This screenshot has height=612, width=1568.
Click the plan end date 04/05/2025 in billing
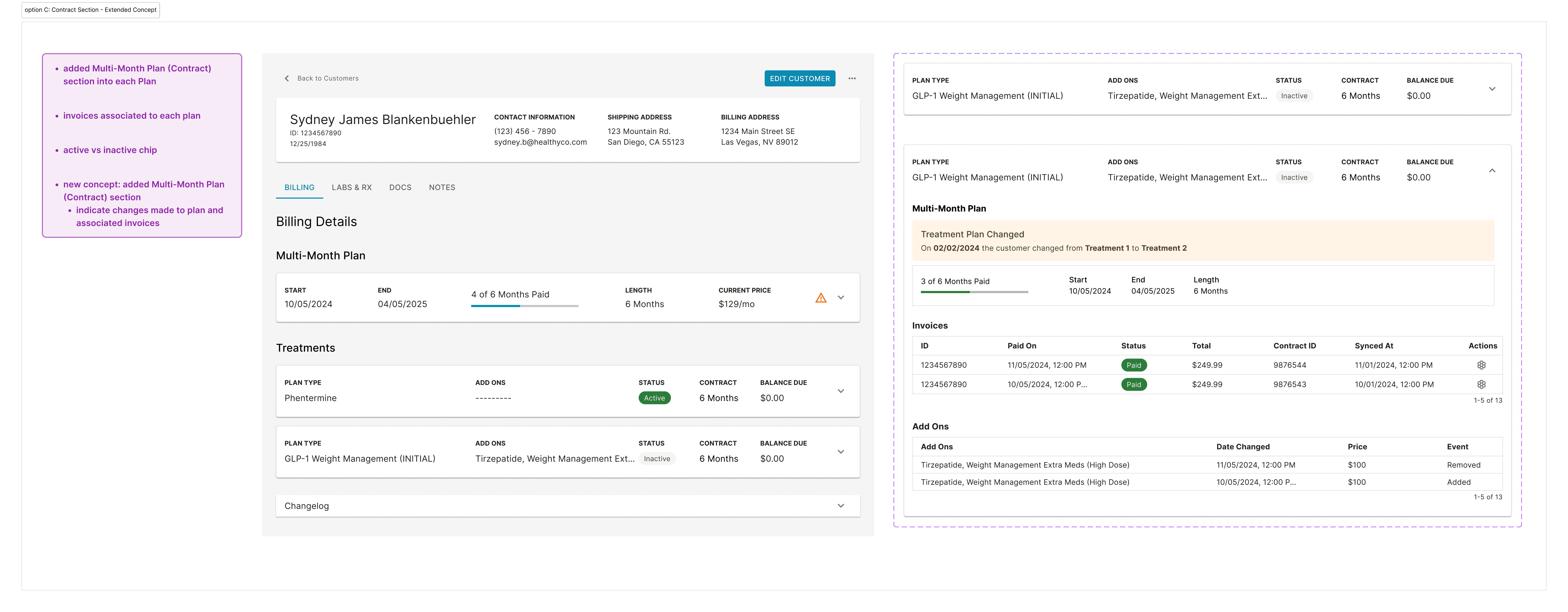tap(402, 304)
